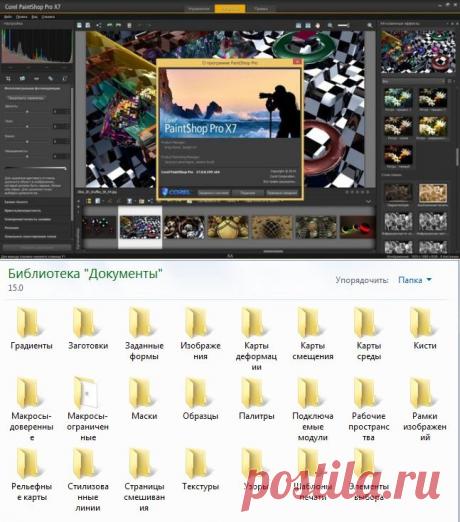Open the Текстуры folder
Image resolution: width=460 pixels, height=522 pixels.
click(x=200, y=469)
